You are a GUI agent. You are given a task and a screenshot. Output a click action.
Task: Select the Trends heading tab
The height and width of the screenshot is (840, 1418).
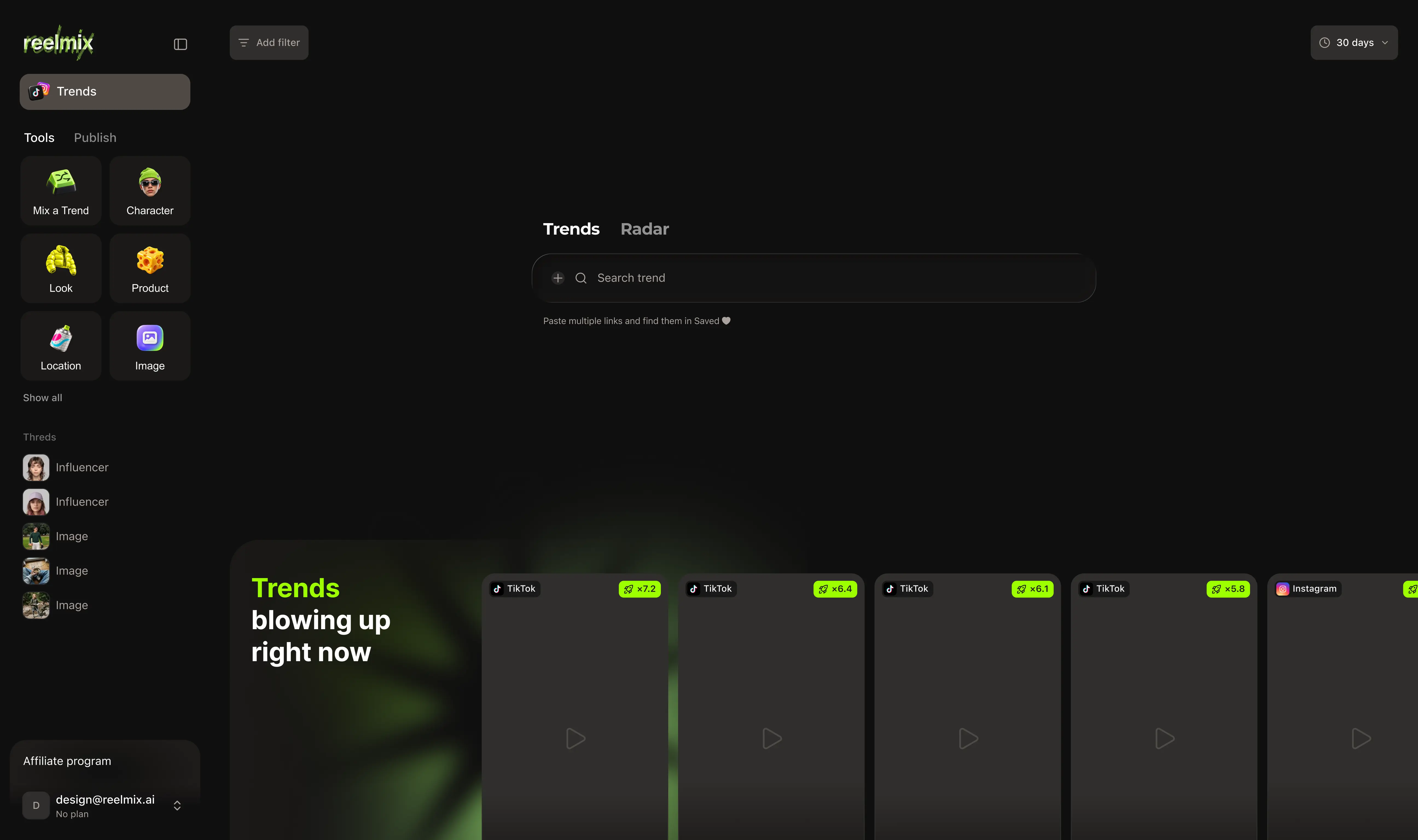tap(571, 229)
